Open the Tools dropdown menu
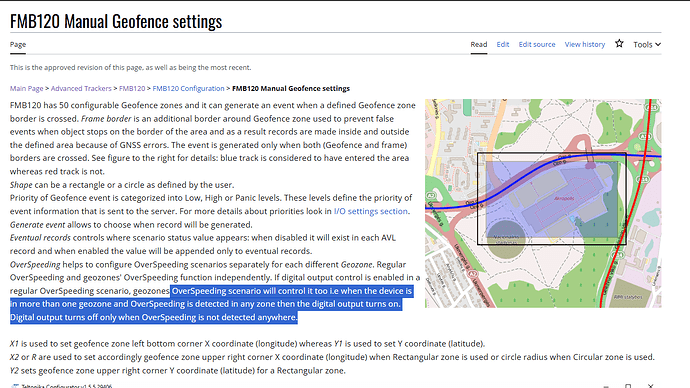The height and width of the screenshot is (388, 690). (x=647, y=44)
